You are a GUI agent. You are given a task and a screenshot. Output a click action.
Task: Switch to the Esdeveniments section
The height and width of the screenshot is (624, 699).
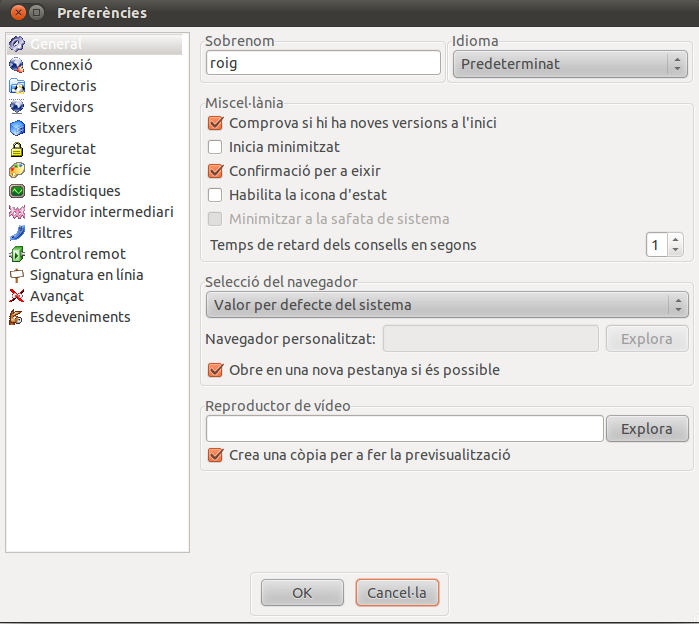[x=80, y=317]
